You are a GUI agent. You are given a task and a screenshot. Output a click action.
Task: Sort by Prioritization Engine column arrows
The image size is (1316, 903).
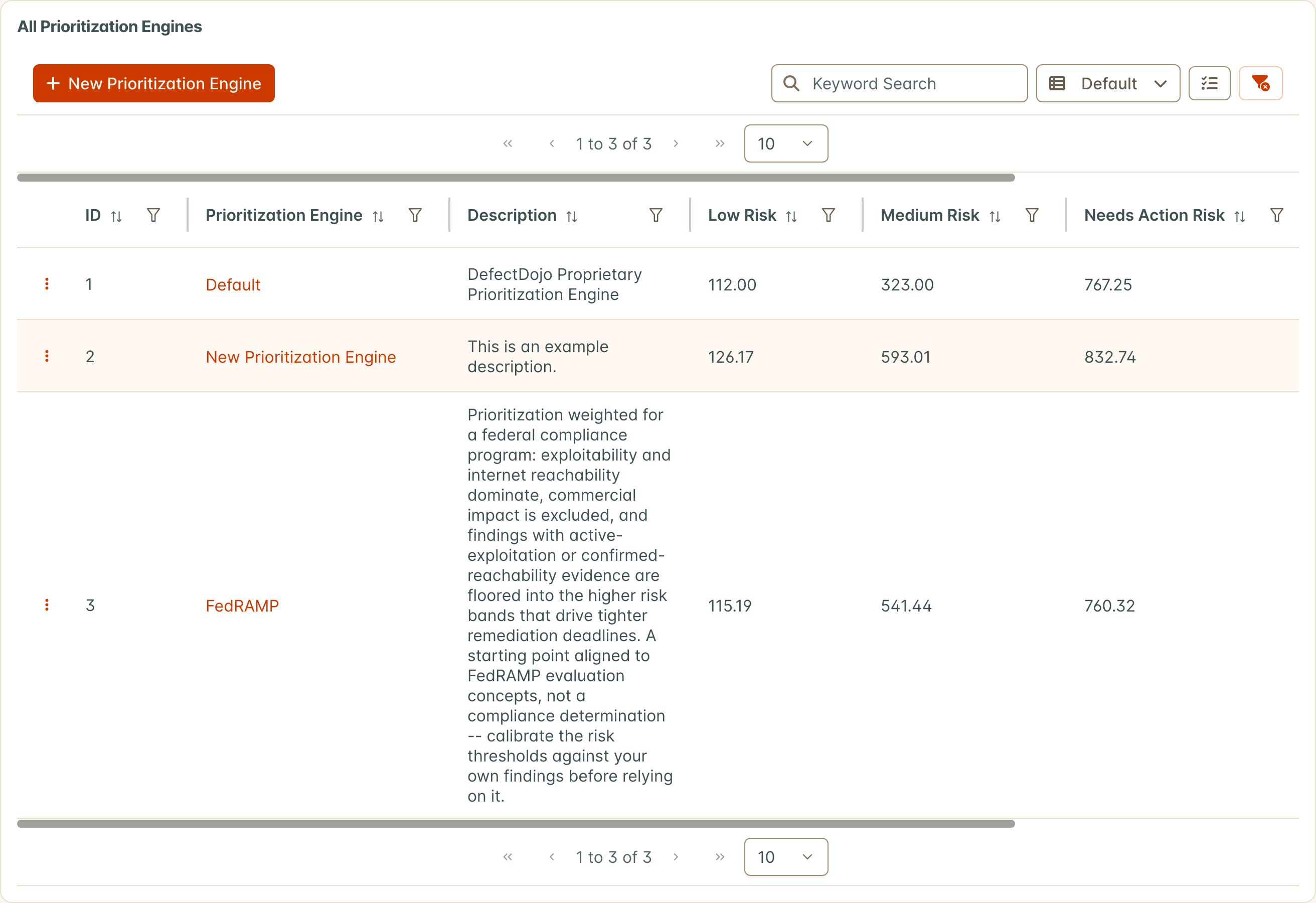point(378,216)
